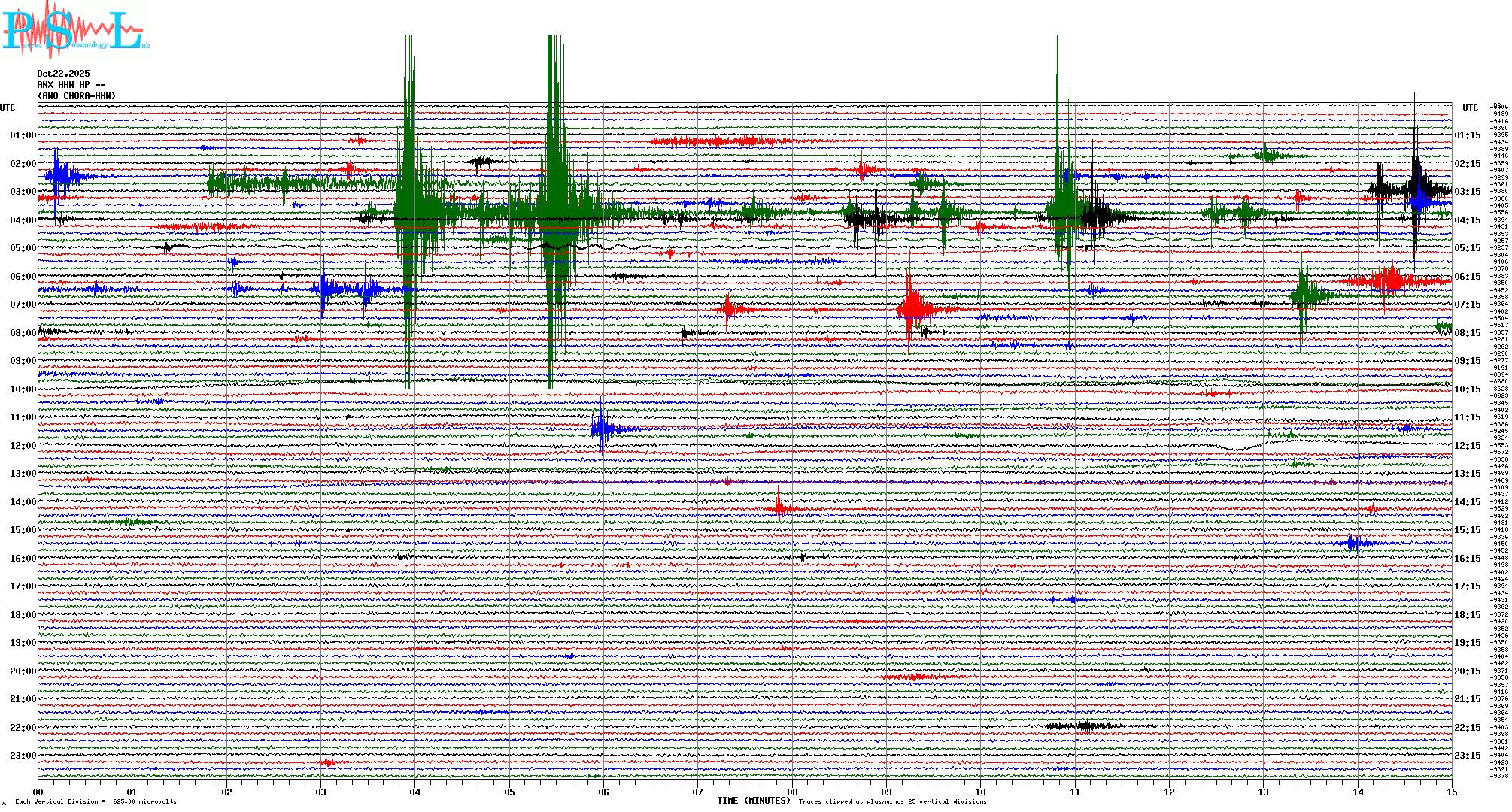Click the 22:15 time label on right
1512x812 pixels.
[1467, 728]
